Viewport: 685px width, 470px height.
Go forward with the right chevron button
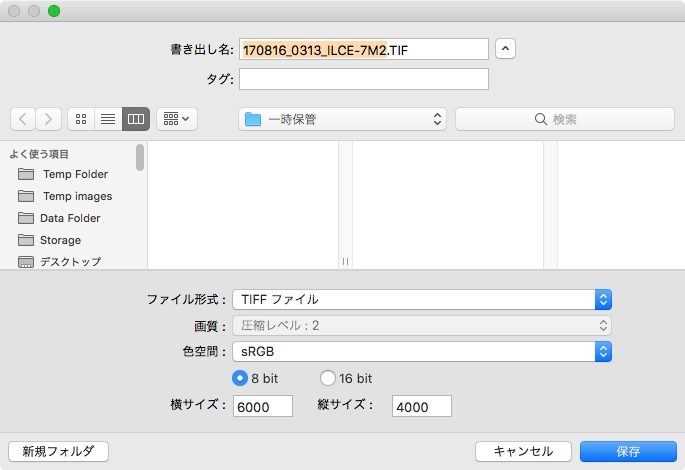tap(48, 119)
